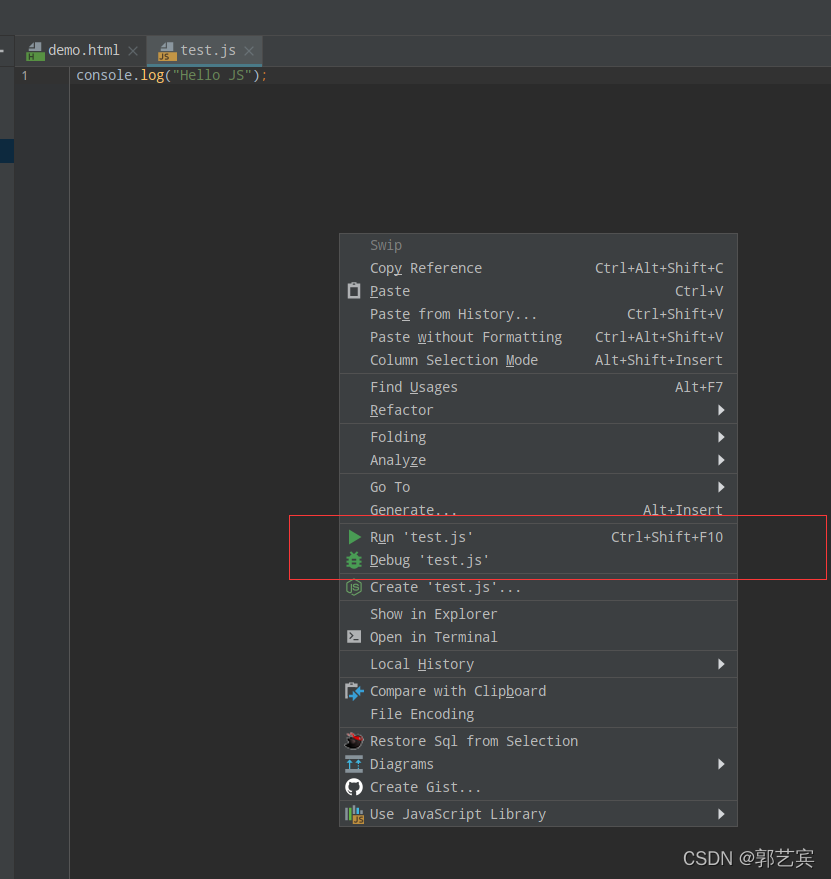831x879 pixels.
Task: Click the Compare with Clipboard icon
Action: point(354,691)
